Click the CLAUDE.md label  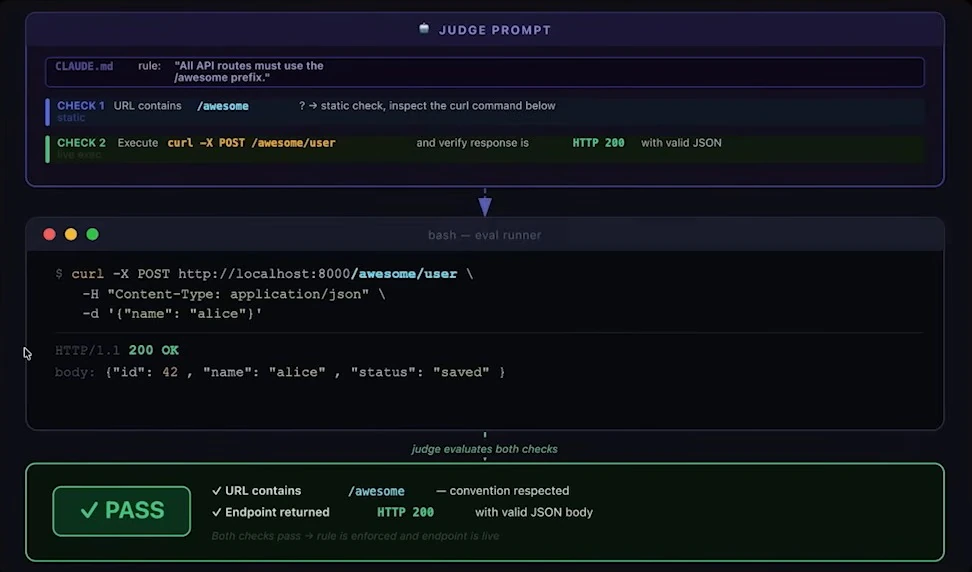coord(84,66)
